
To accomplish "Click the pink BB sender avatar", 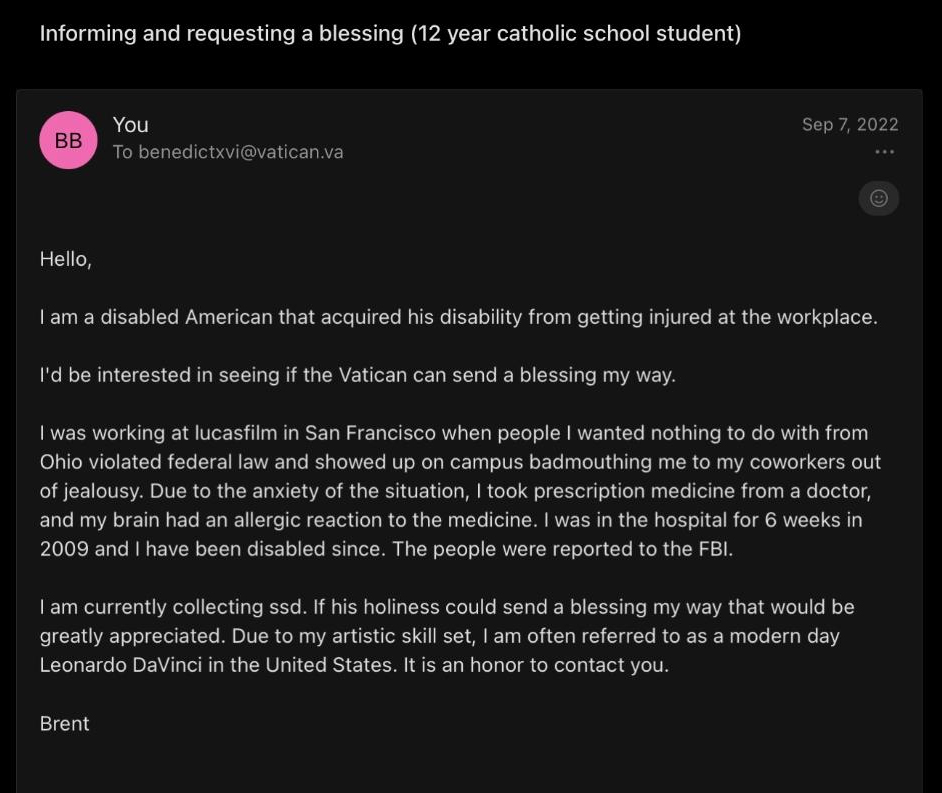I will [x=68, y=140].
